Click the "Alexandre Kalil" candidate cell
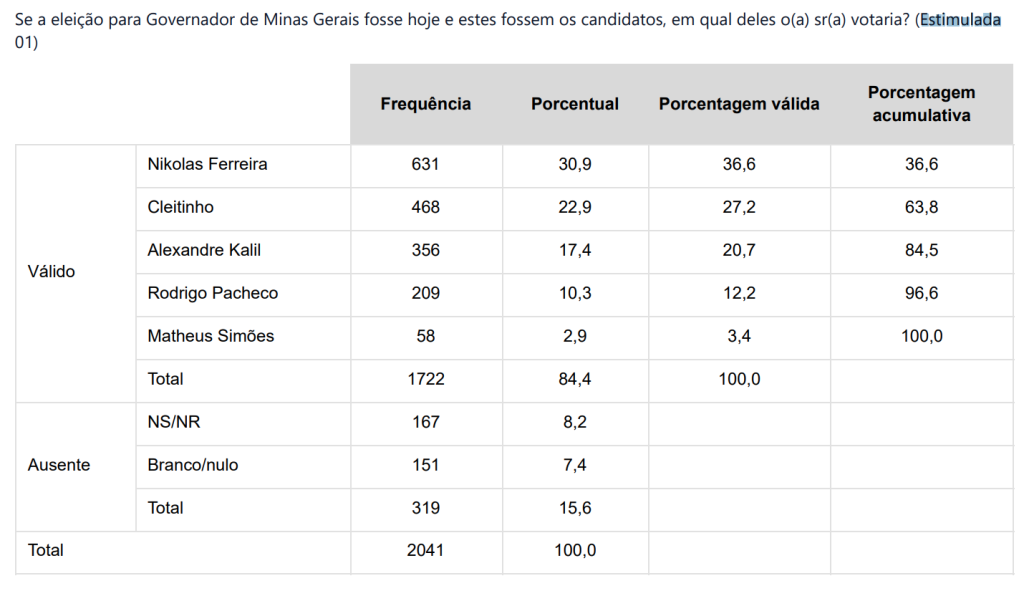The width and height of the screenshot is (1024, 596). click(204, 250)
